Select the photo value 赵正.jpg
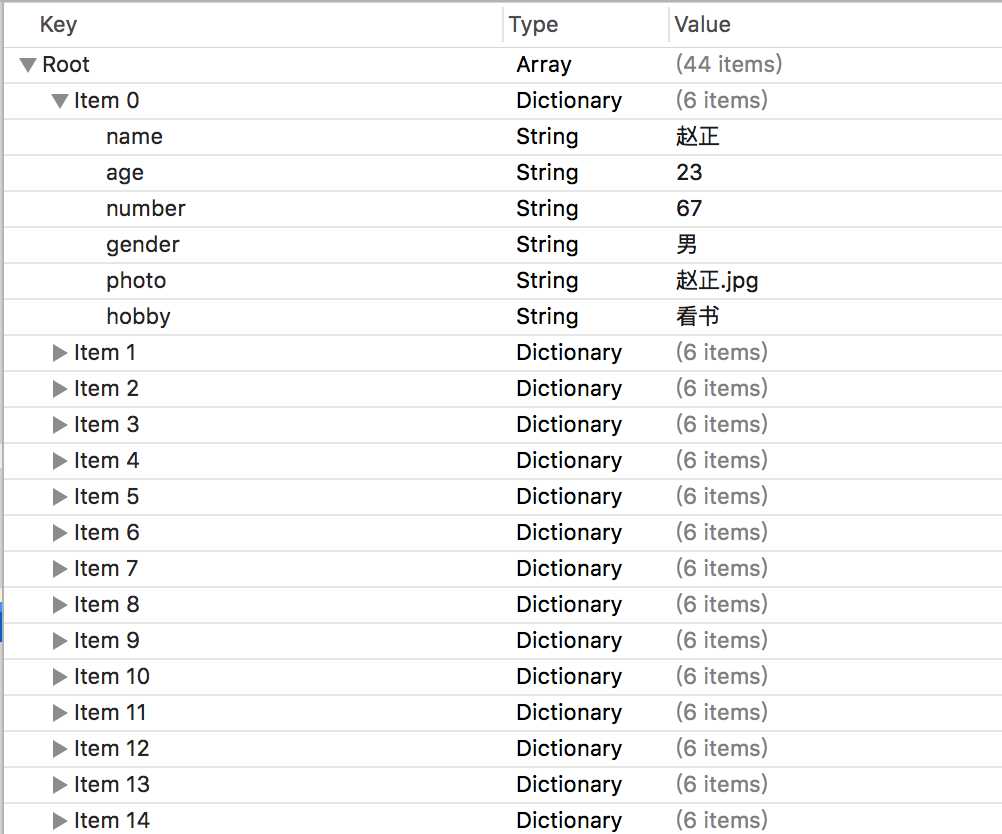Image resolution: width=1002 pixels, height=834 pixels. (x=717, y=281)
